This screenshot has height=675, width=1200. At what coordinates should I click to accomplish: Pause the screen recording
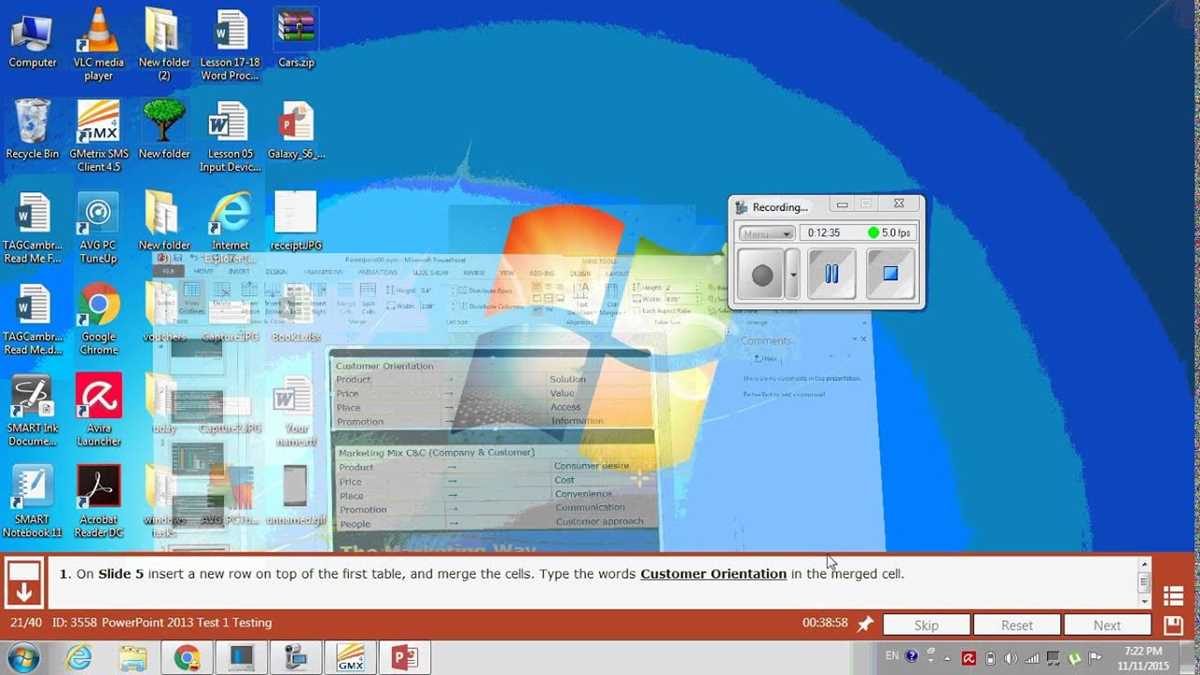[831, 274]
